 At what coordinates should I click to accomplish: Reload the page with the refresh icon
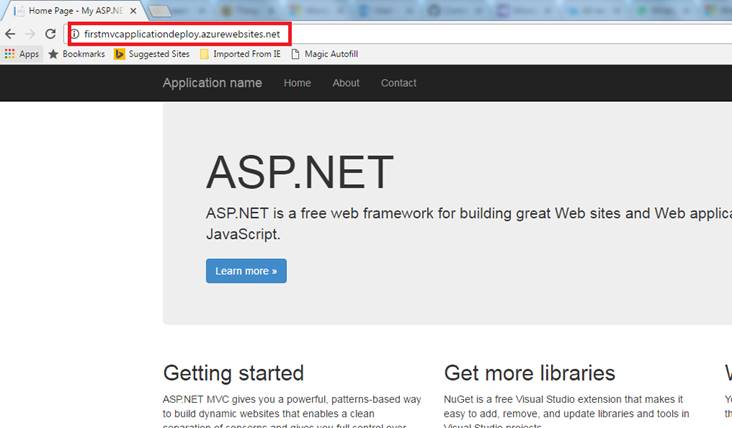(x=50, y=34)
